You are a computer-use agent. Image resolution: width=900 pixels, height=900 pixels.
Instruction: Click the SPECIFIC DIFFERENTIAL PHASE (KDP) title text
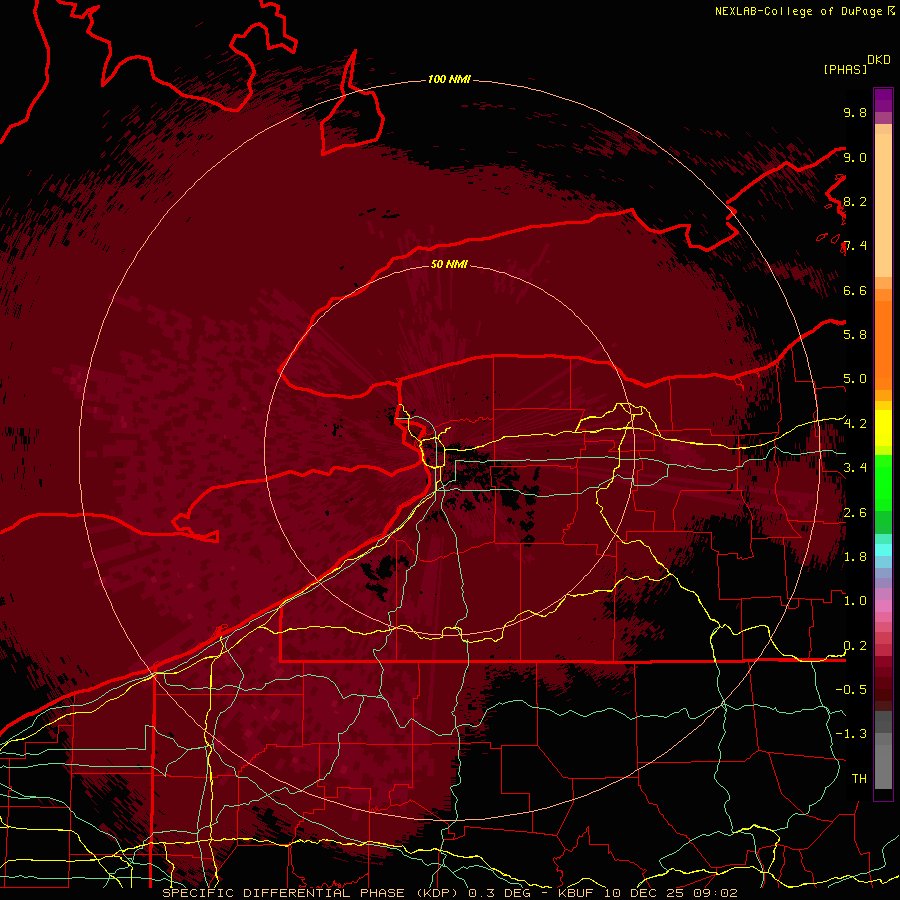pyautogui.click(x=312, y=893)
